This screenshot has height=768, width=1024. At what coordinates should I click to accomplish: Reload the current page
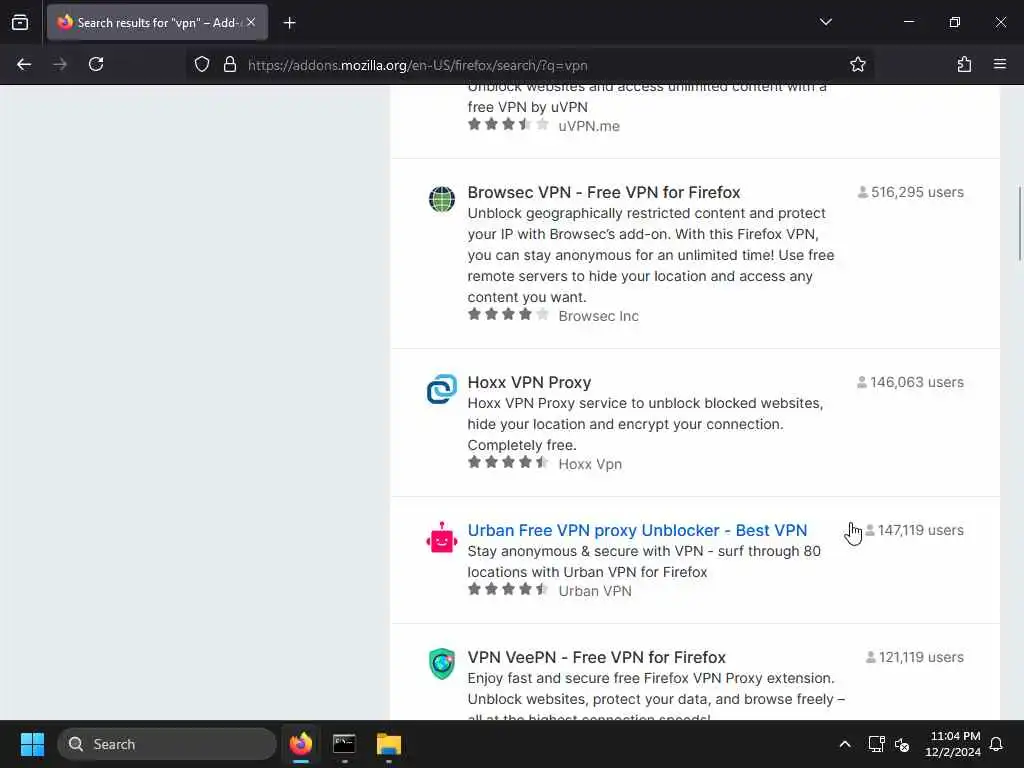point(96,64)
